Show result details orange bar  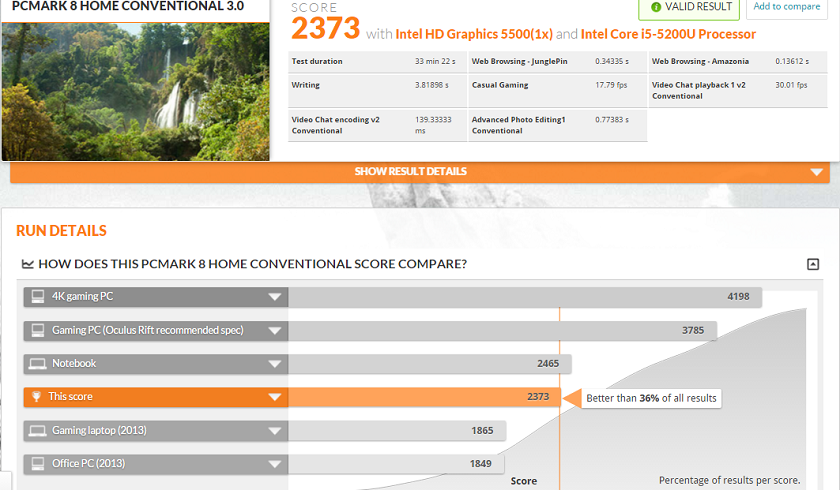click(x=419, y=172)
